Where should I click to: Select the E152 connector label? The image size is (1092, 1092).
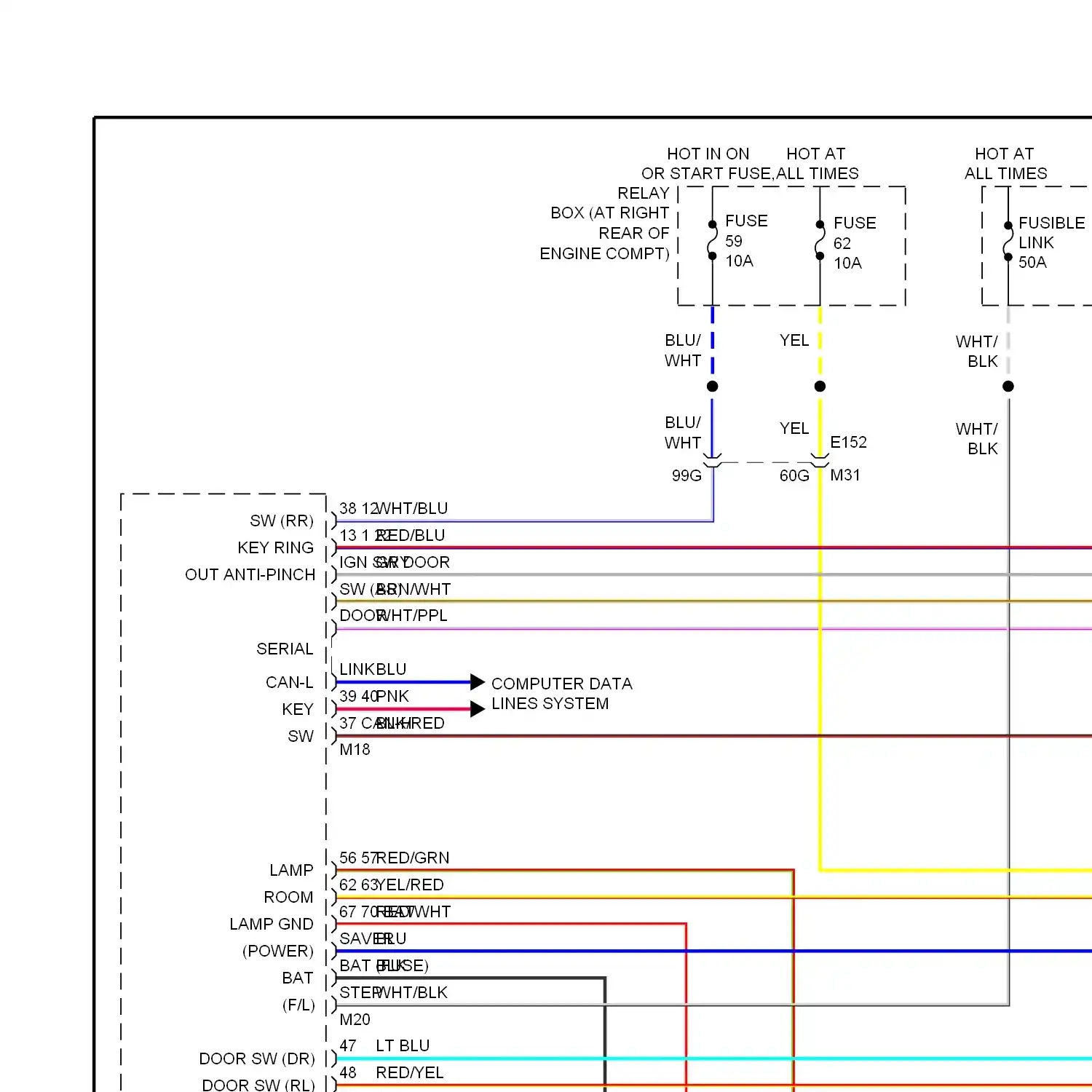tap(848, 443)
